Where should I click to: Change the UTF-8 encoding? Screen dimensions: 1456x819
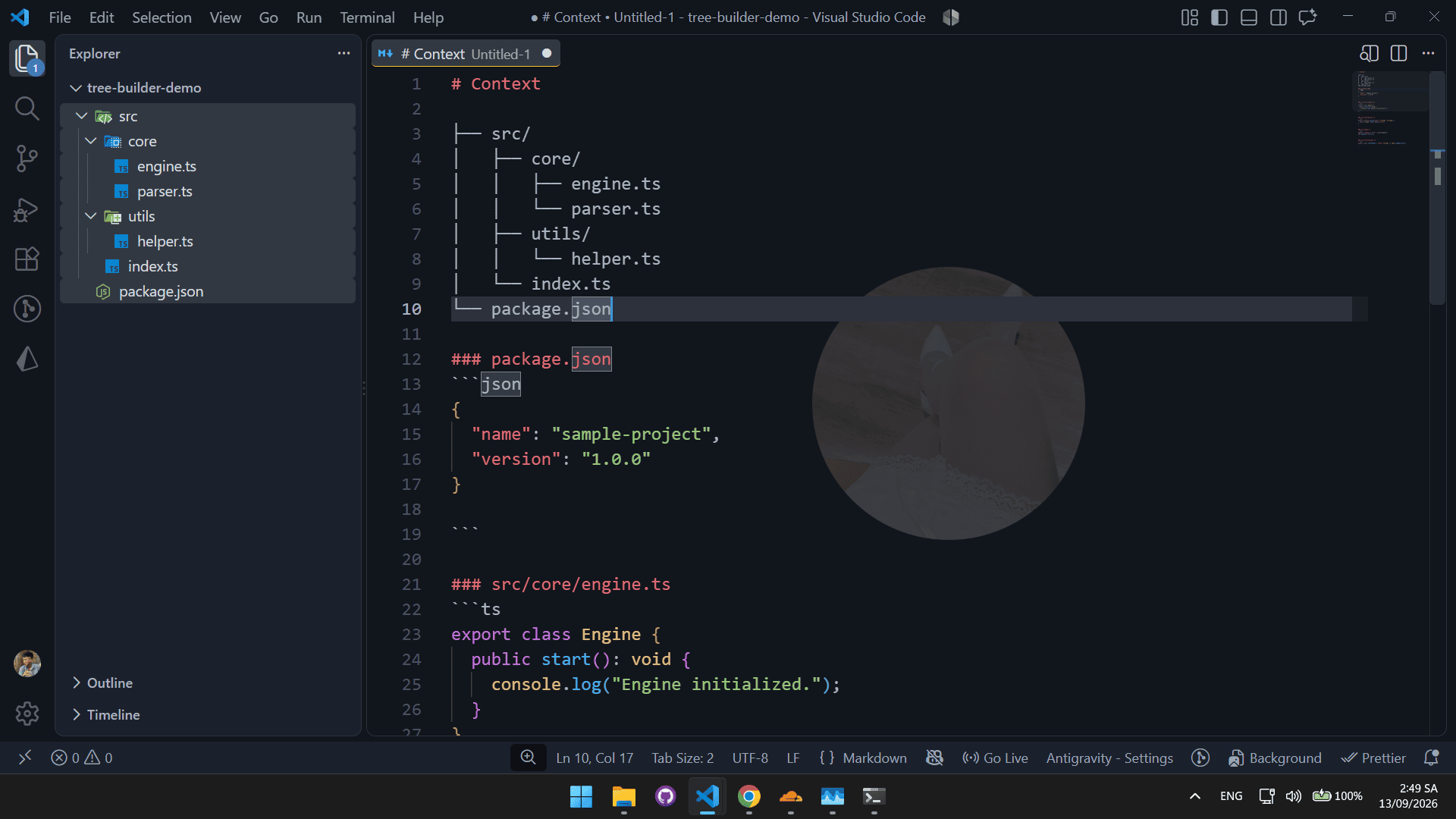tap(750, 758)
